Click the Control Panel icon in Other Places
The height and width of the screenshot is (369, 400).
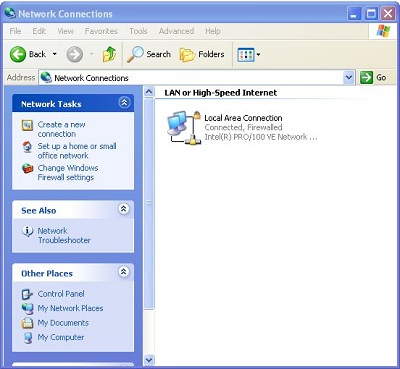pyautogui.click(x=27, y=294)
